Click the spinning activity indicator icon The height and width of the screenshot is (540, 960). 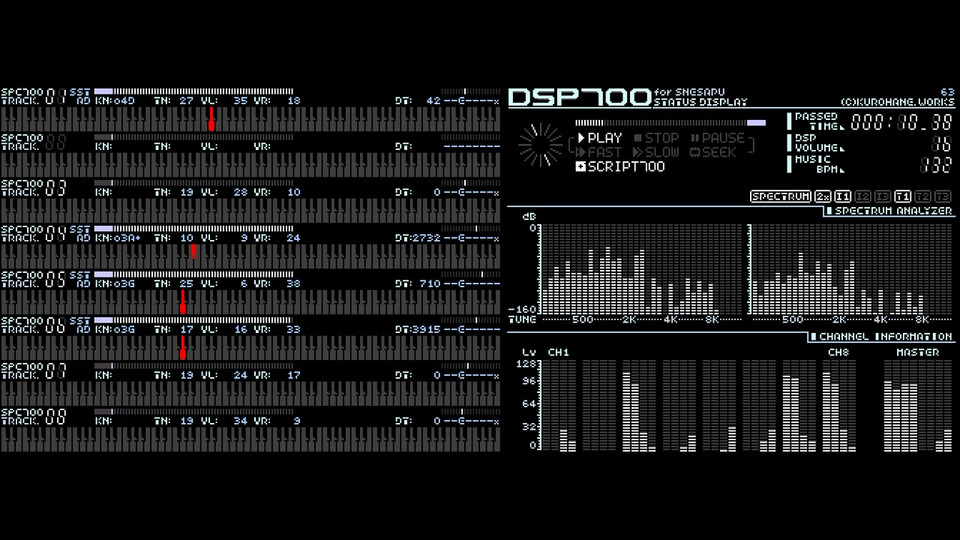pos(540,146)
